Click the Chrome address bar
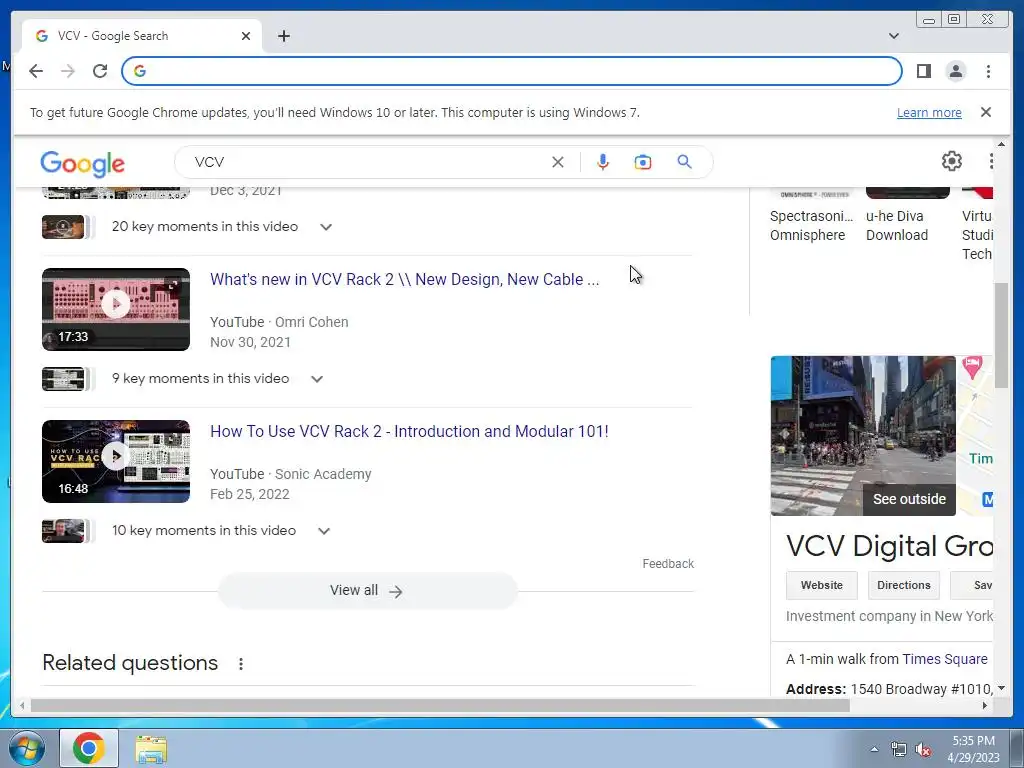The width and height of the screenshot is (1024, 768). pos(512,71)
